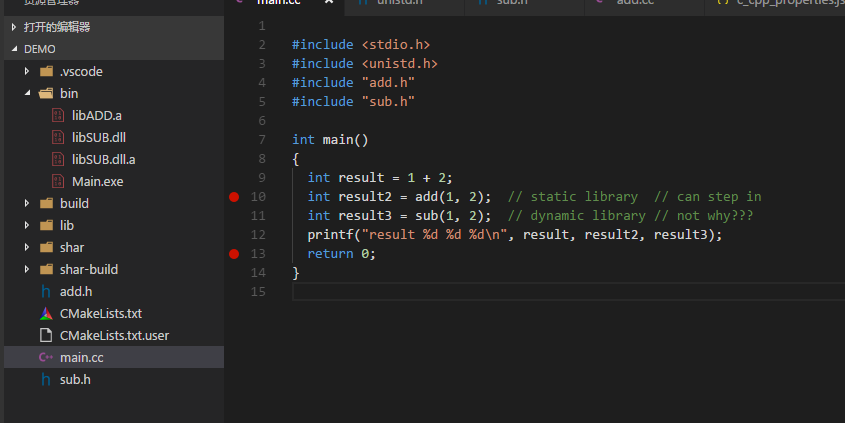The image size is (845, 423).
Task: Click the "// static library" comment
Action: point(573,197)
